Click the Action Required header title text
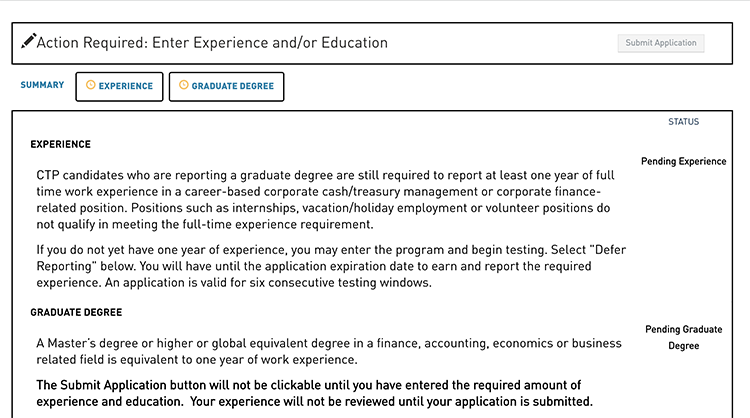 click(x=212, y=43)
